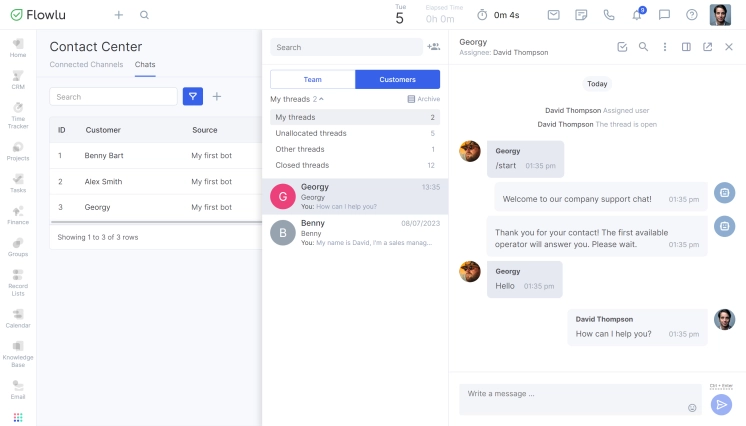The width and height of the screenshot is (746, 426).
Task: Click the Flowlu logo
Action: [38, 15]
